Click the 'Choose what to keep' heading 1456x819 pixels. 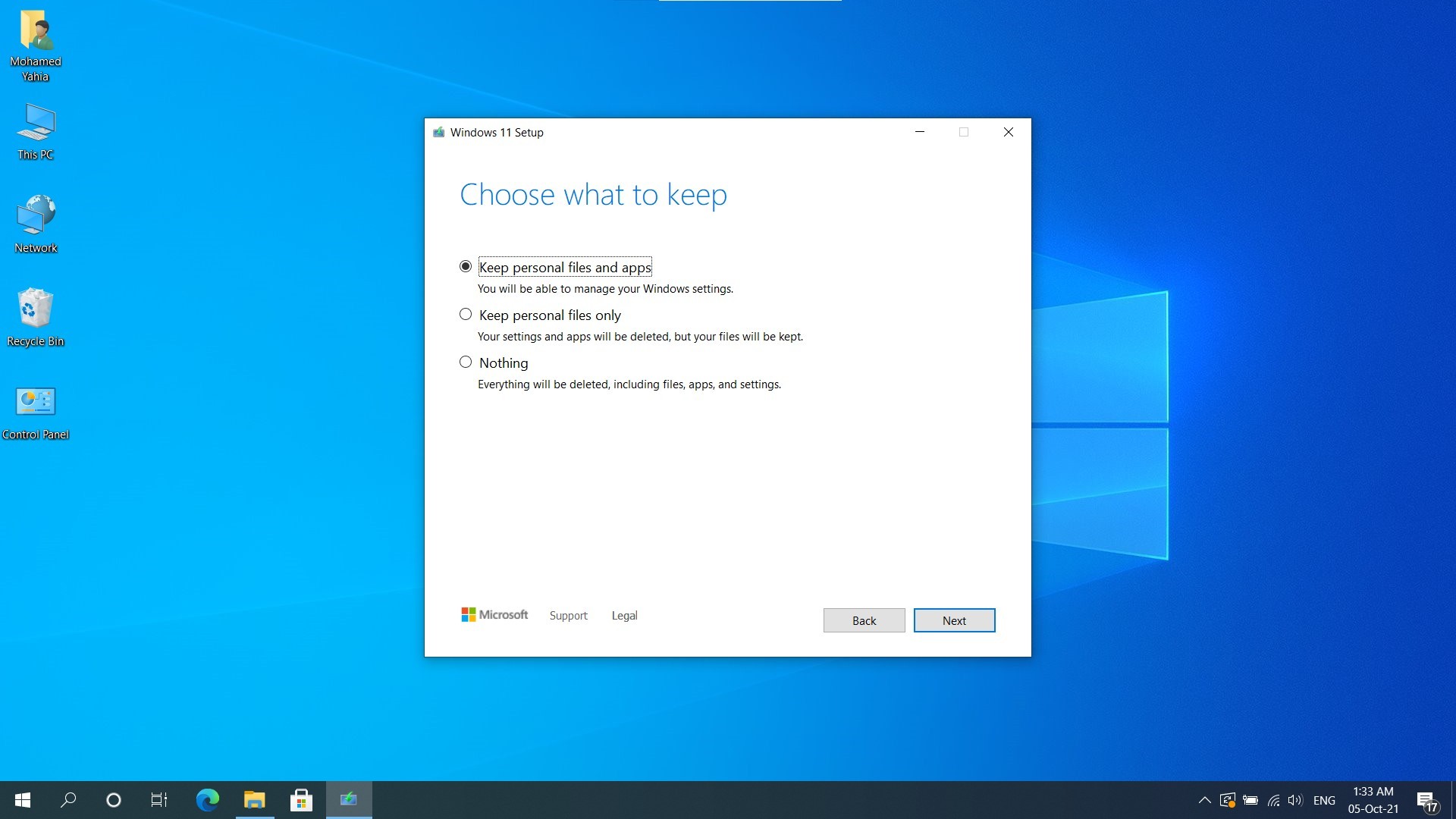click(593, 195)
